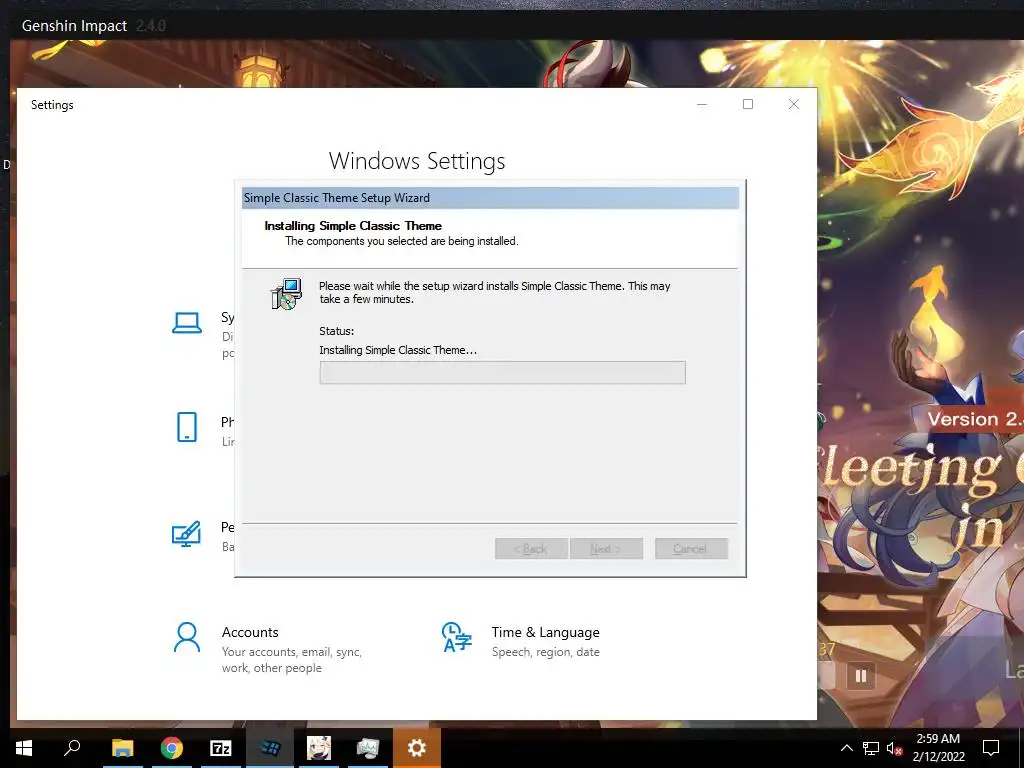Switch to Settings gear on the taskbar
Viewport: 1024px width, 768px height.
point(417,748)
